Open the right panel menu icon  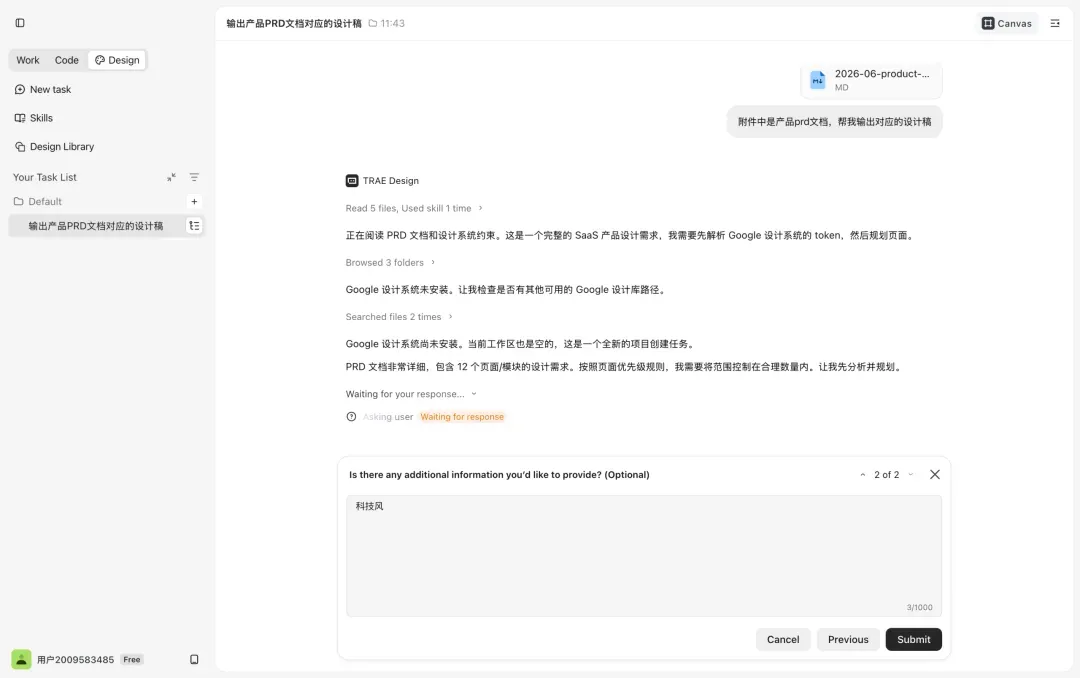click(x=1055, y=23)
